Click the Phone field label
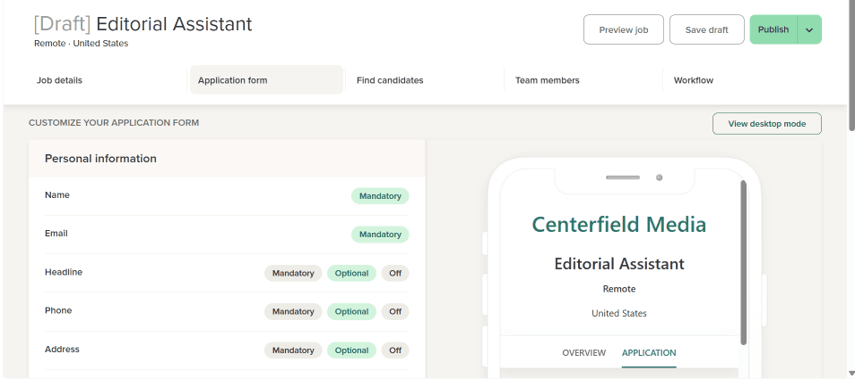855x379 pixels. click(x=58, y=310)
